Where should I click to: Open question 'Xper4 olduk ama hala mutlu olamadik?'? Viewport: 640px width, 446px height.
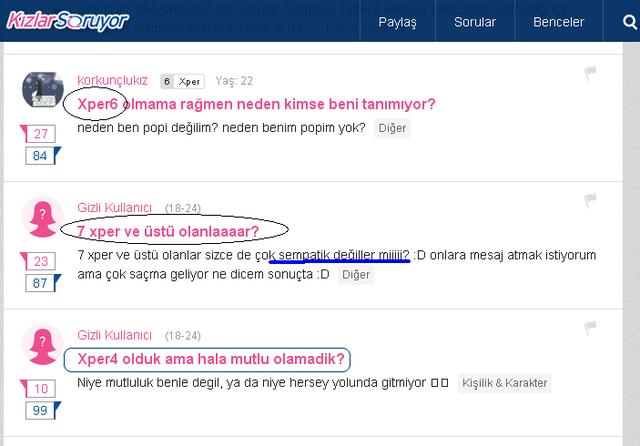click(211, 359)
